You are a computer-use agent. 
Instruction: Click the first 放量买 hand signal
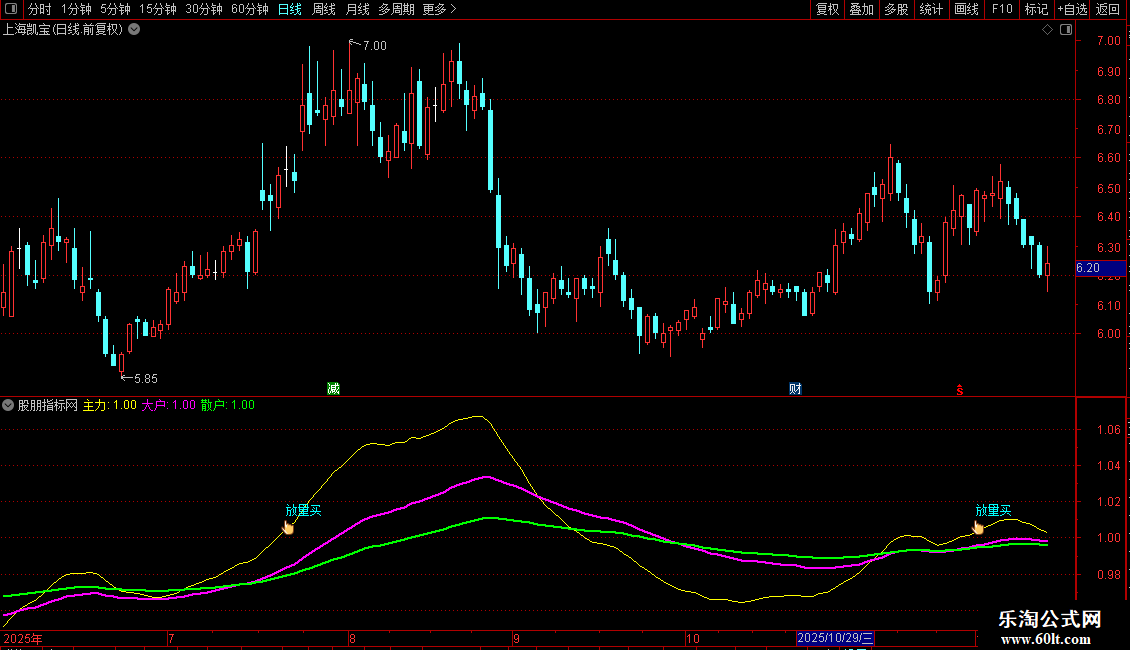point(288,527)
